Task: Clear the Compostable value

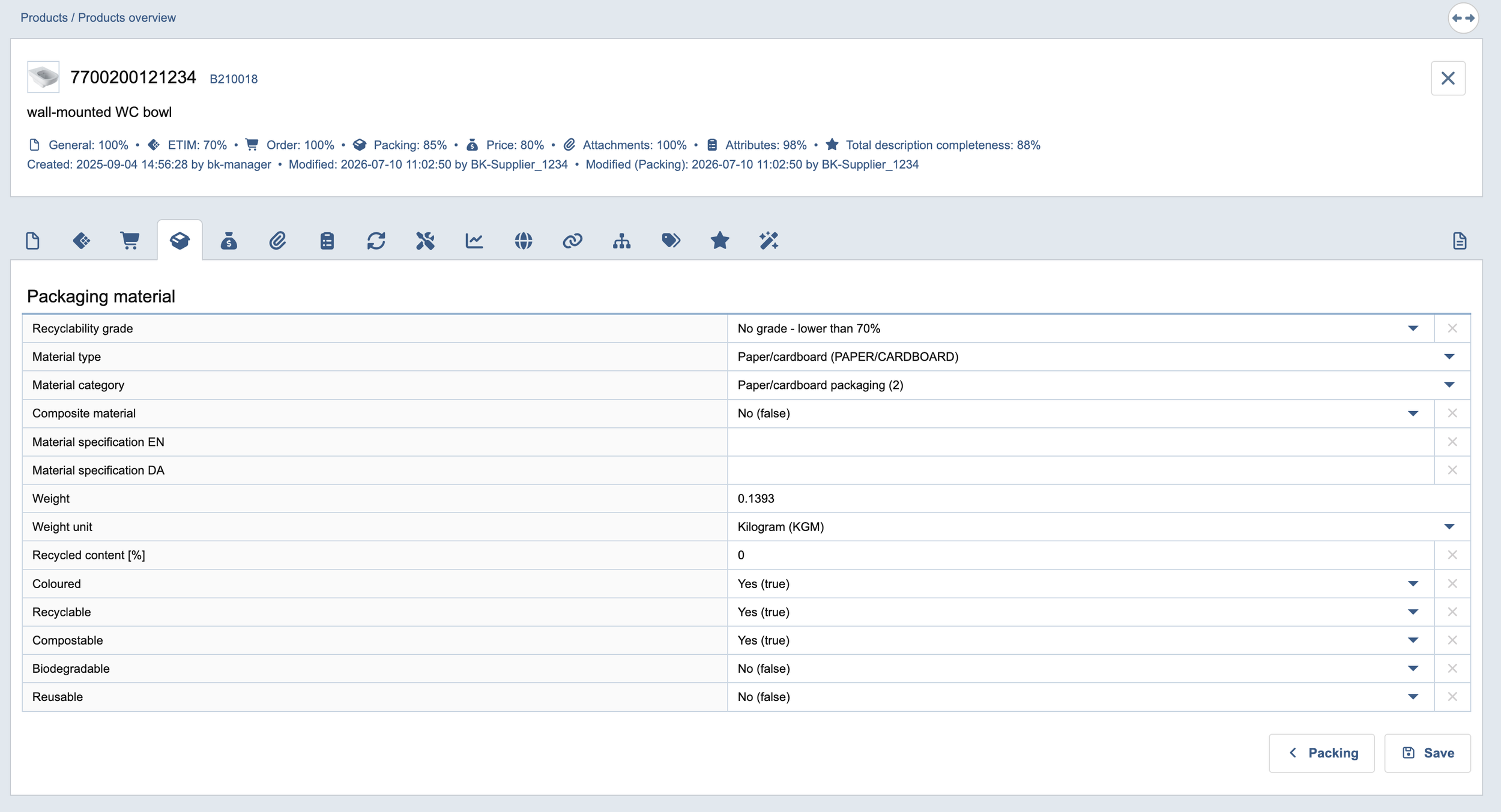Action: [1452, 640]
